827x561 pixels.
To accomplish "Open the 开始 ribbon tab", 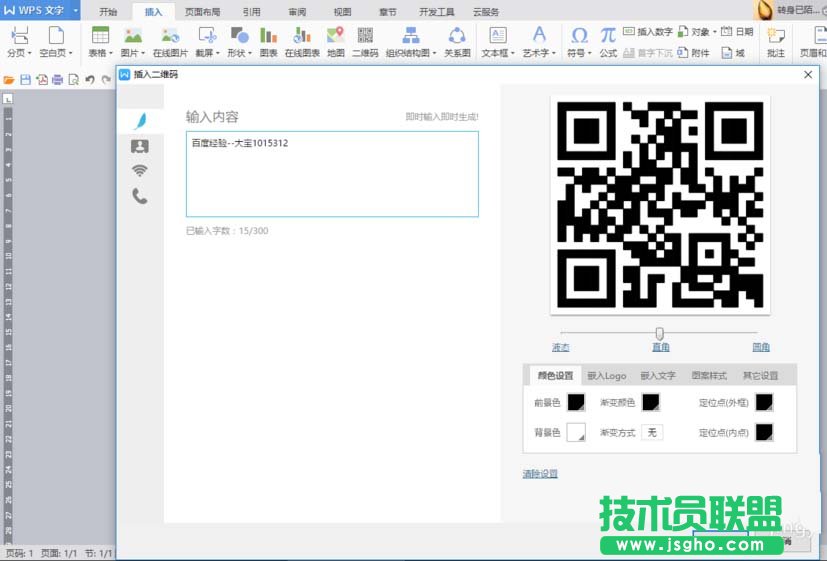I will click(x=108, y=12).
